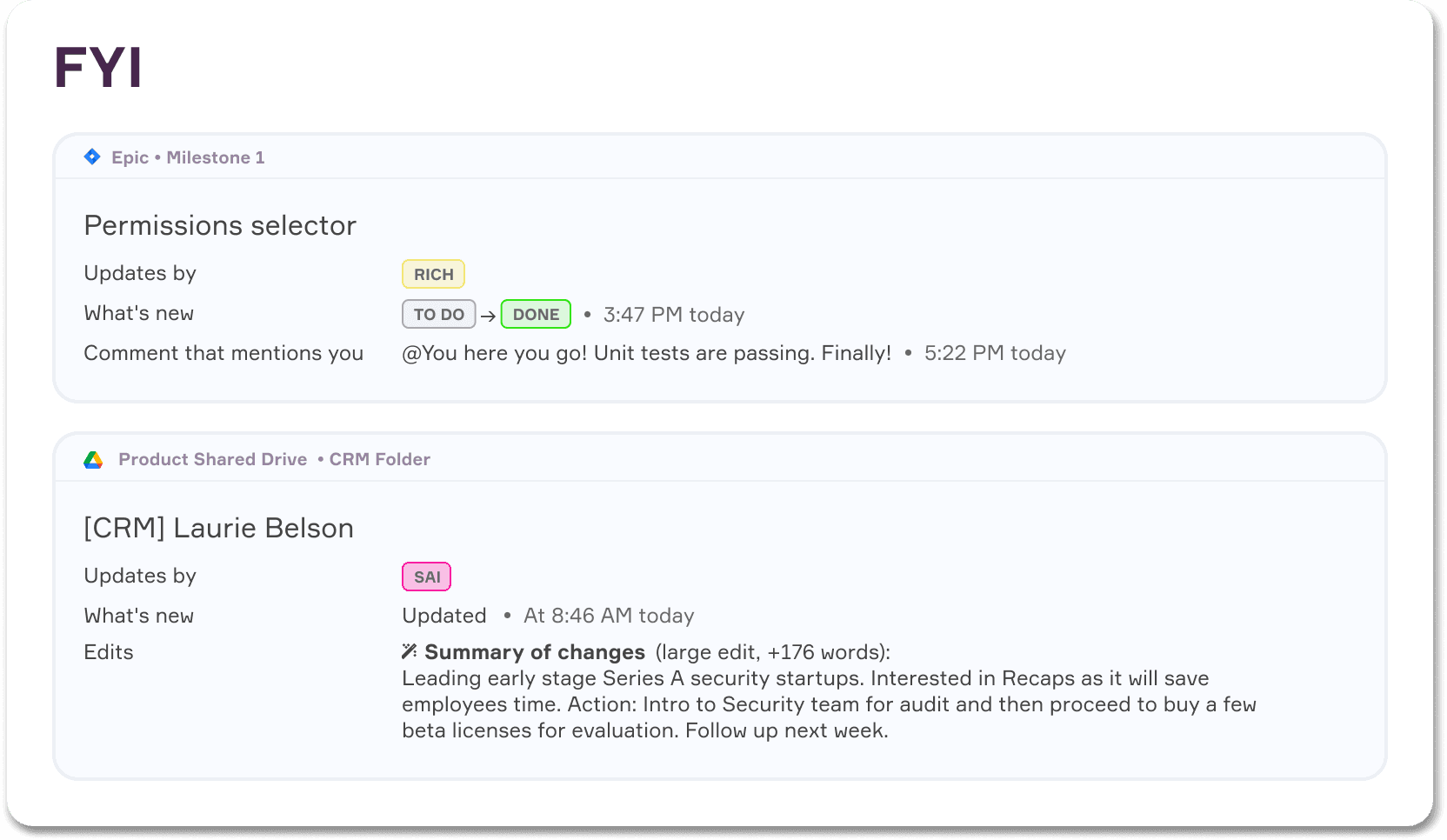This screenshot has height=840, width=1447.
Task: Open the Permissions selector title
Action: [x=220, y=225]
